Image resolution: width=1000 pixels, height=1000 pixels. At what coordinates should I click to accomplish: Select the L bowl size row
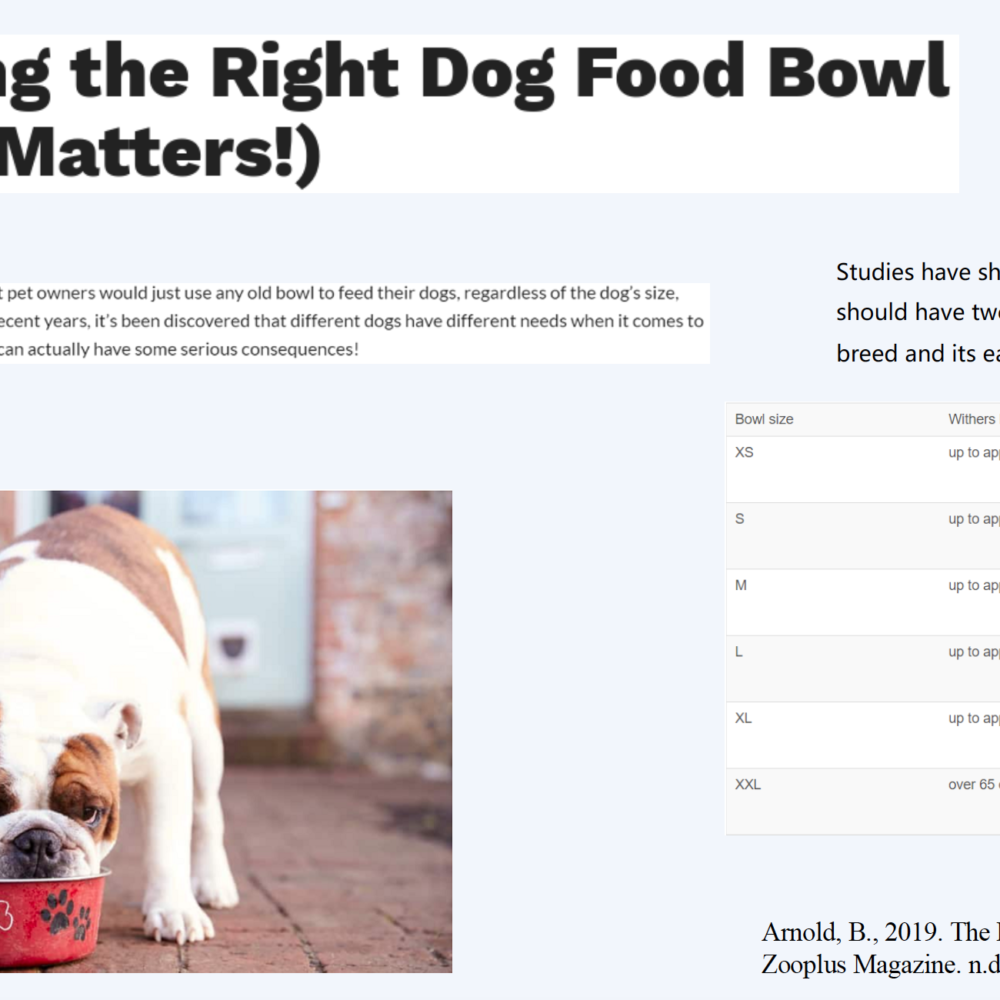(x=863, y=668)
